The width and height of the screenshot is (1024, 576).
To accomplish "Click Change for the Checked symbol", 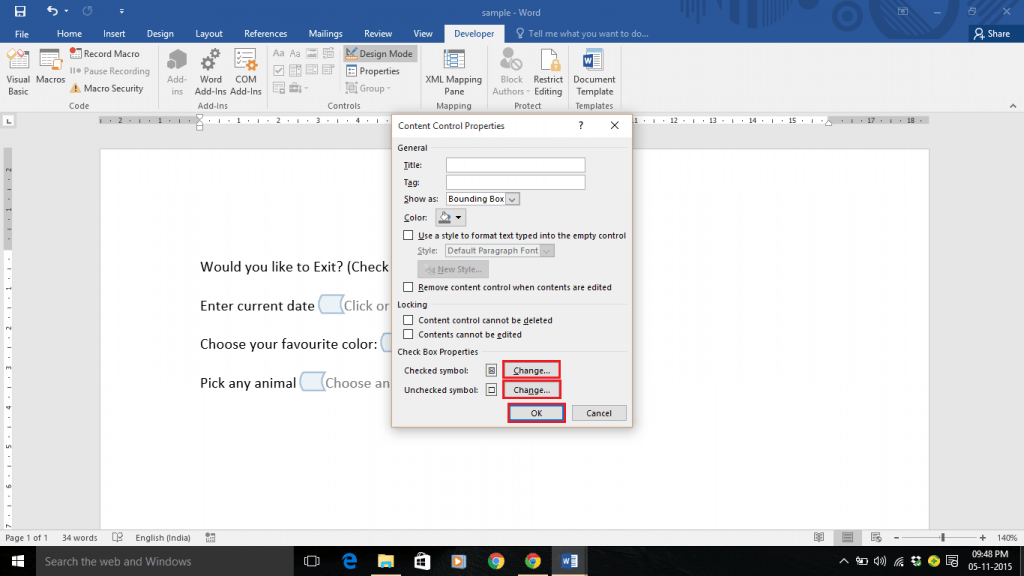I will tap(531, 370).
